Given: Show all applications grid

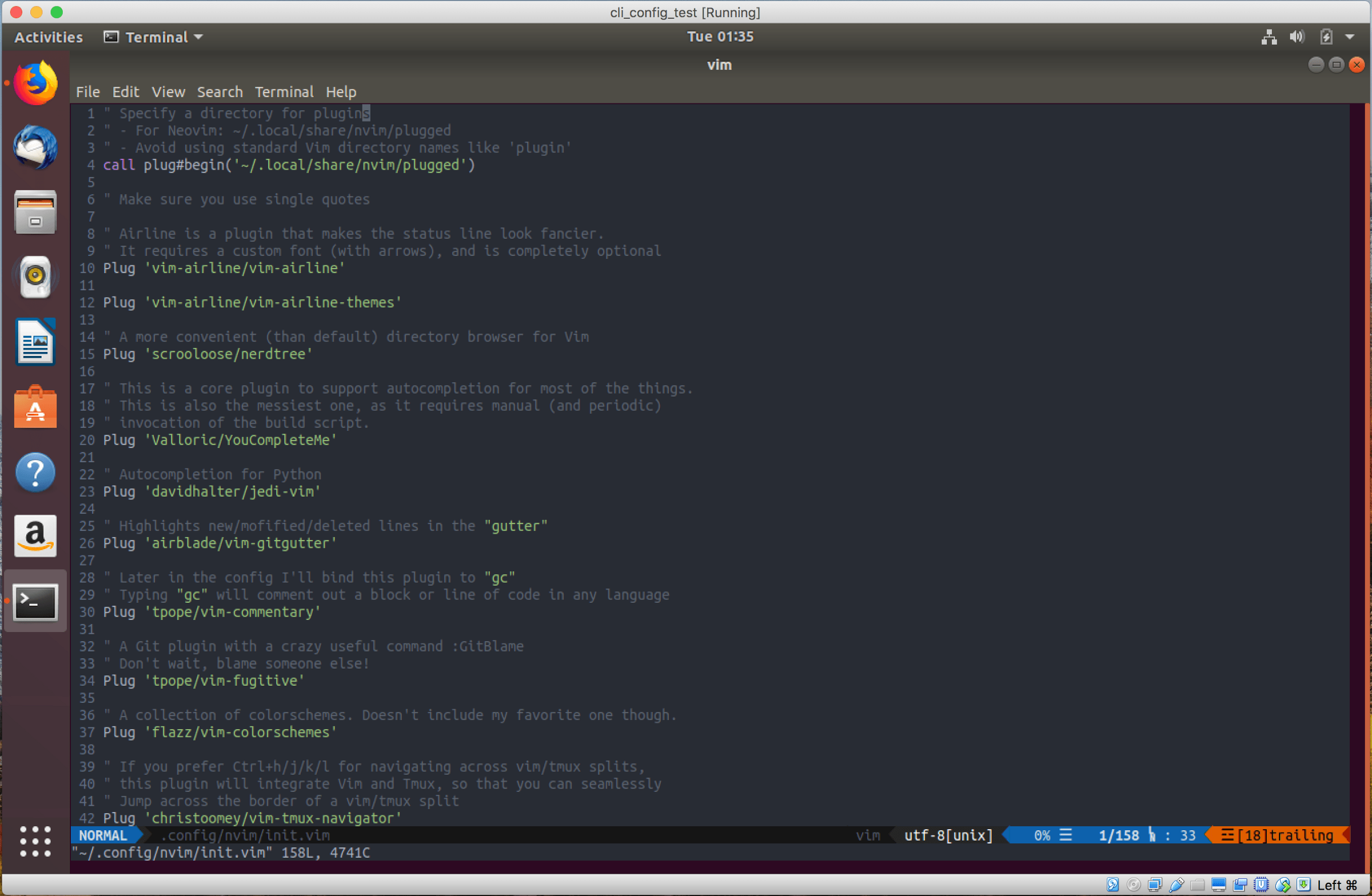Looking at the screenshot, I should [x=35, y=841].
